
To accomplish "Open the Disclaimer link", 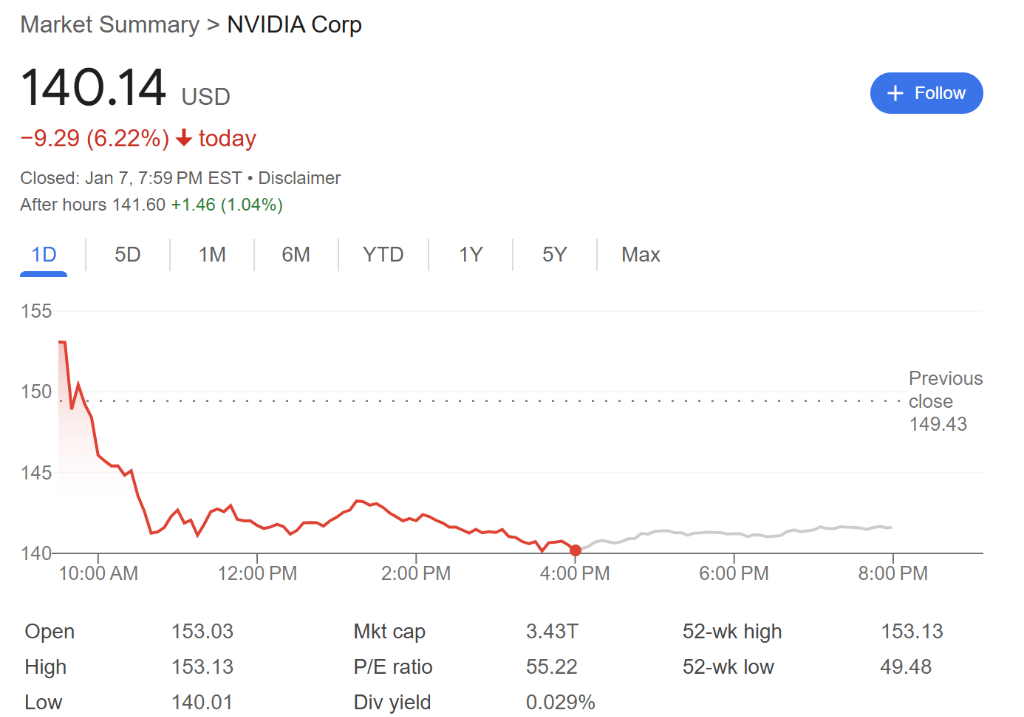I will 299,178.
